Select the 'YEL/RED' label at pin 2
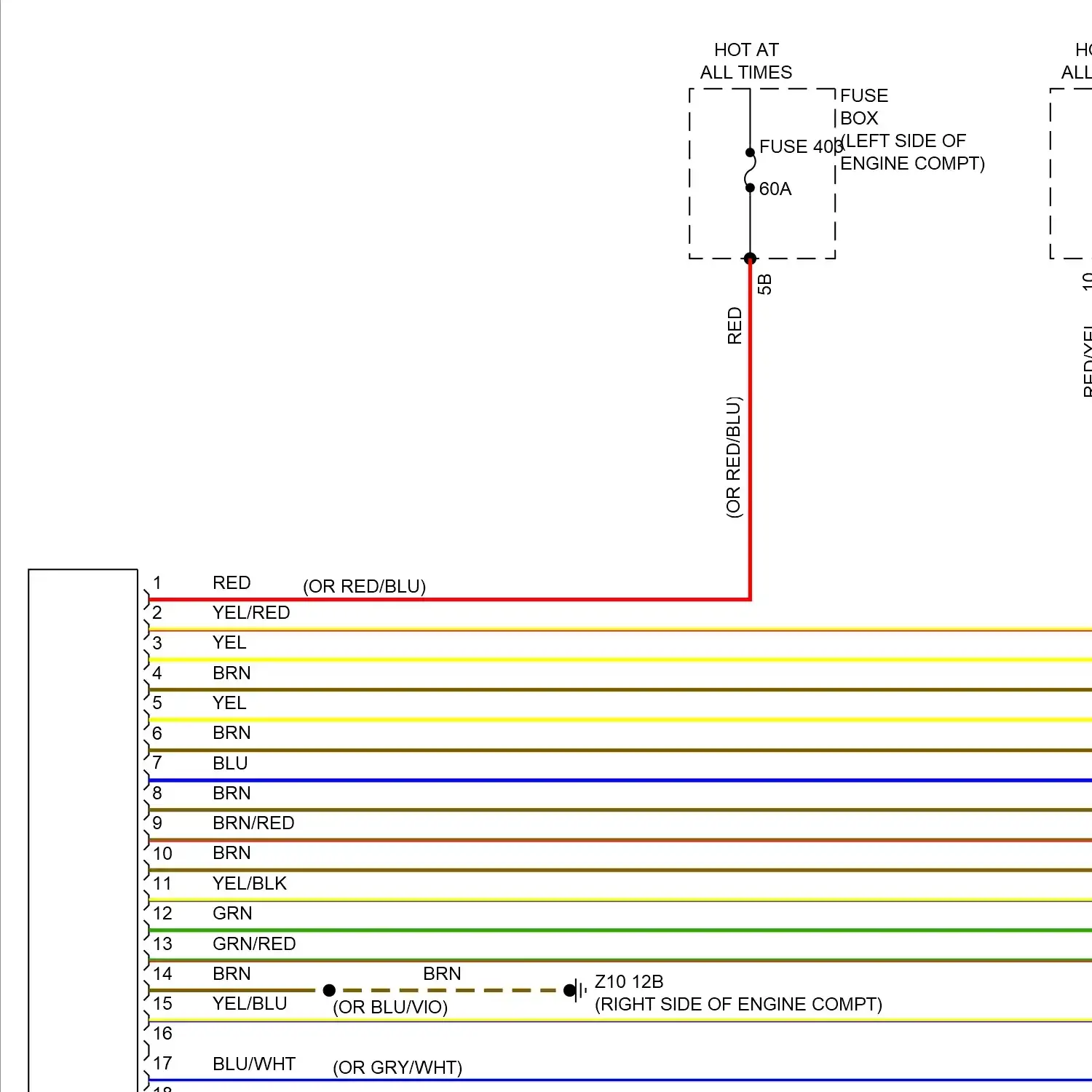This screenshot has height=1092, width=1092. tap(251, 612)
